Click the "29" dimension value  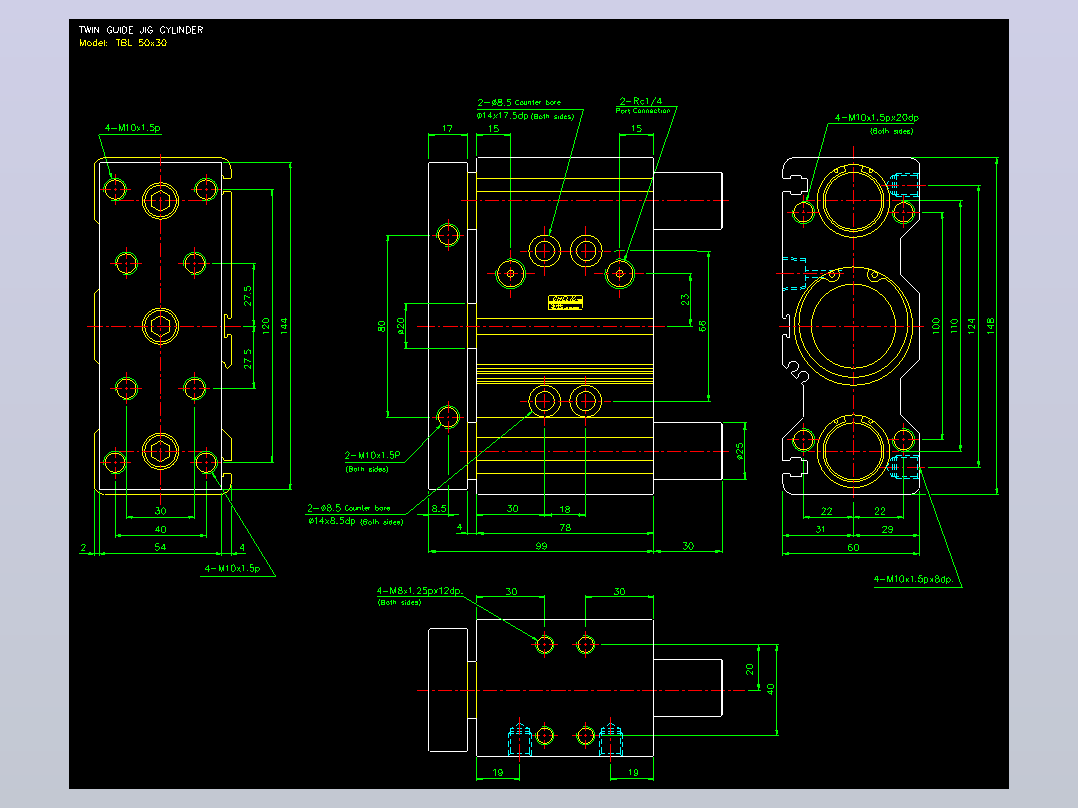pyautogui.click(x=888, y=529)
